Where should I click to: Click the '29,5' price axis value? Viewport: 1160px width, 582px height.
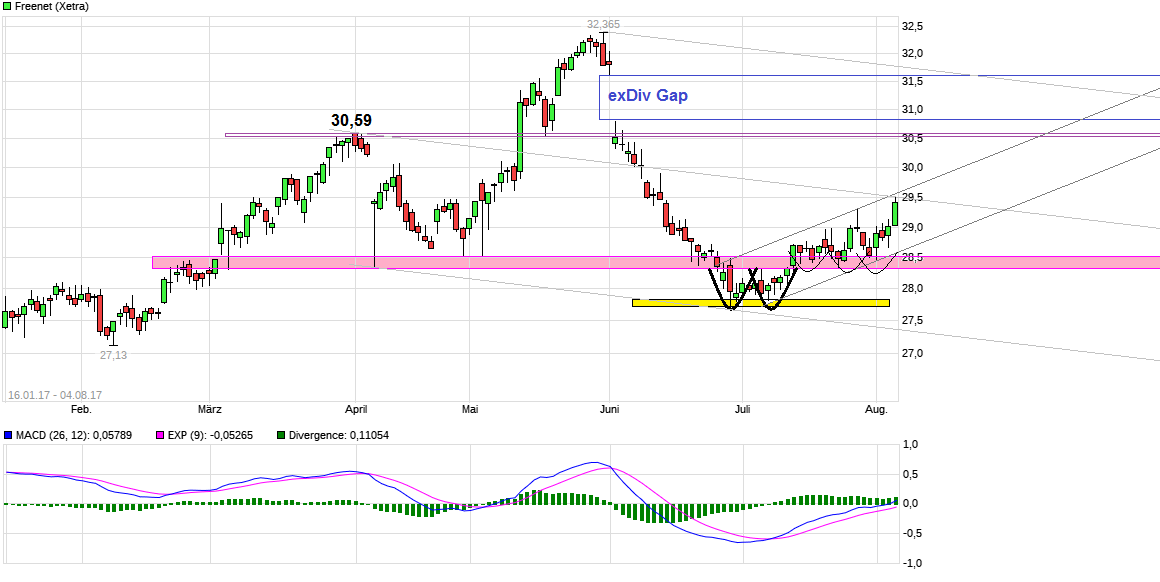912,197
